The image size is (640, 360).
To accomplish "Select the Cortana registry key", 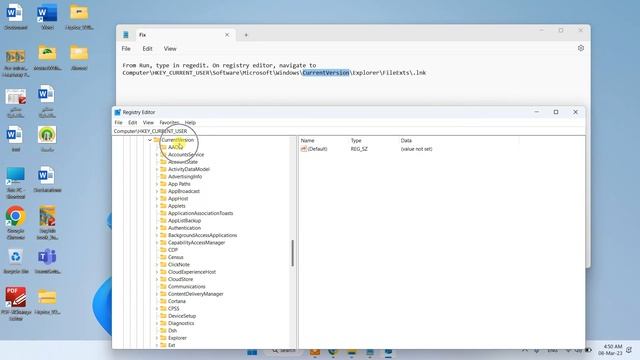I will coord(177,302).
